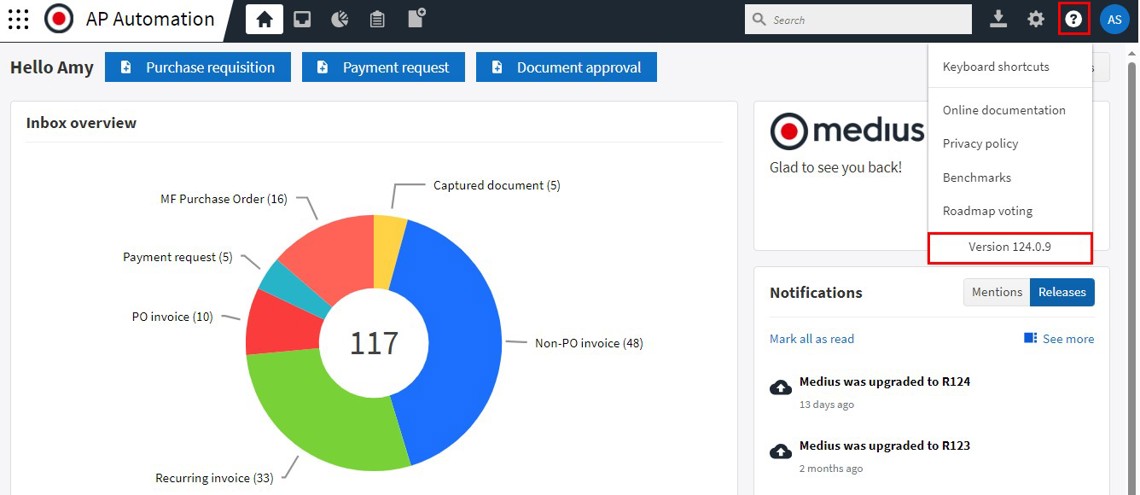Click the create new document icon

tap(416, 18)
